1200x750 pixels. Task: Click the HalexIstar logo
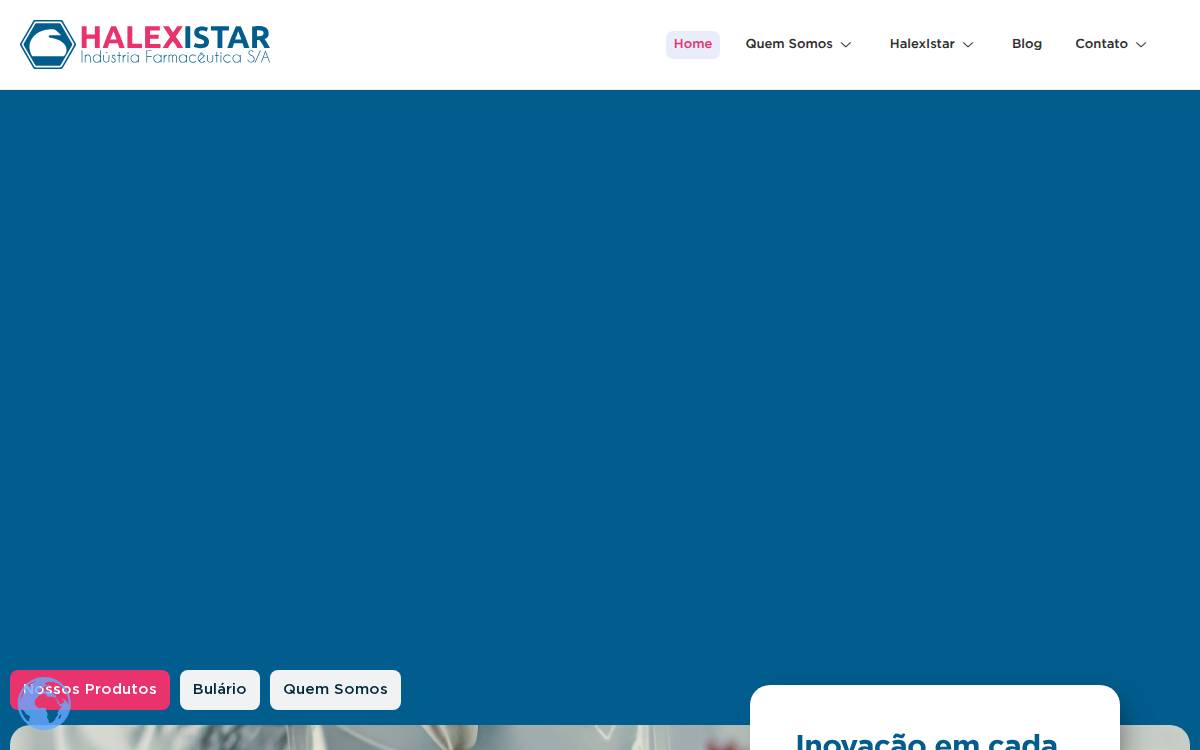click(145, 44)
